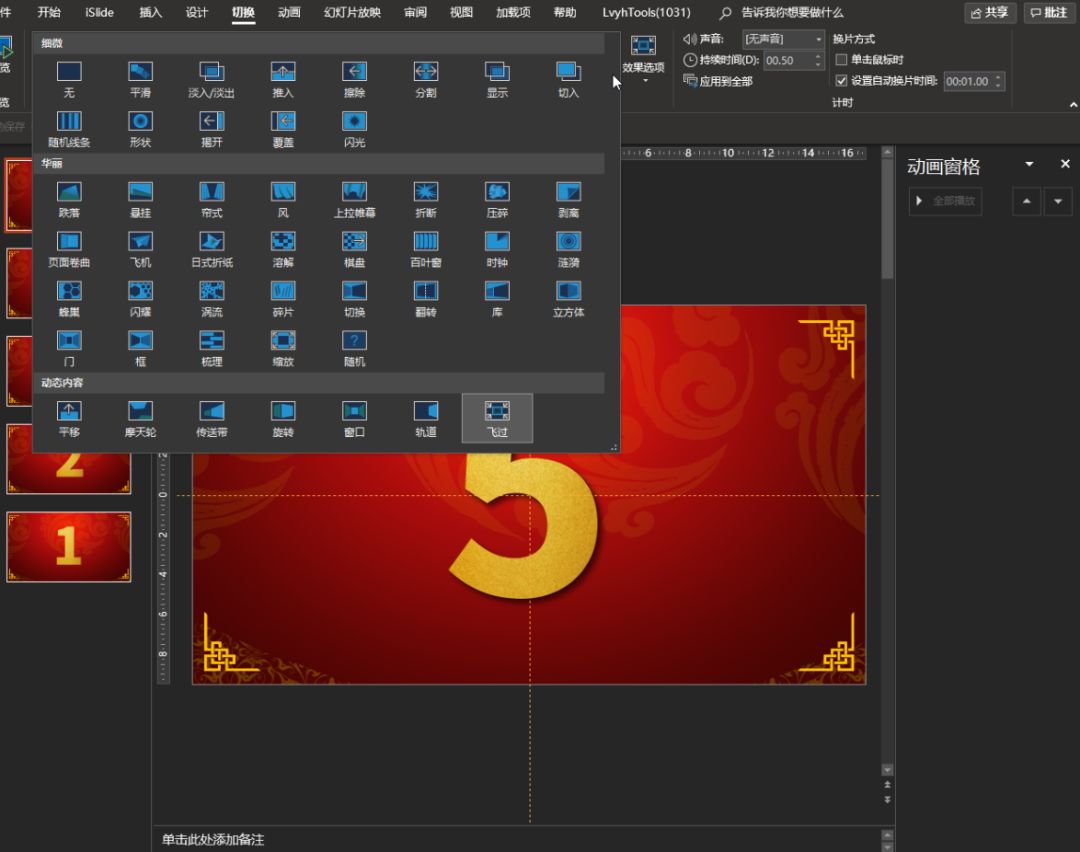
Task: Apply the 推入 (Push) transition
Action: click(283, 79)
